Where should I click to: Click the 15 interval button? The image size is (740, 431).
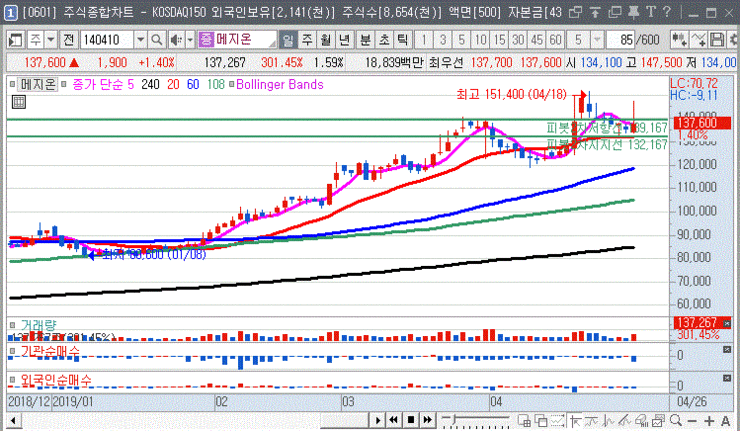[x=499, y=40]
